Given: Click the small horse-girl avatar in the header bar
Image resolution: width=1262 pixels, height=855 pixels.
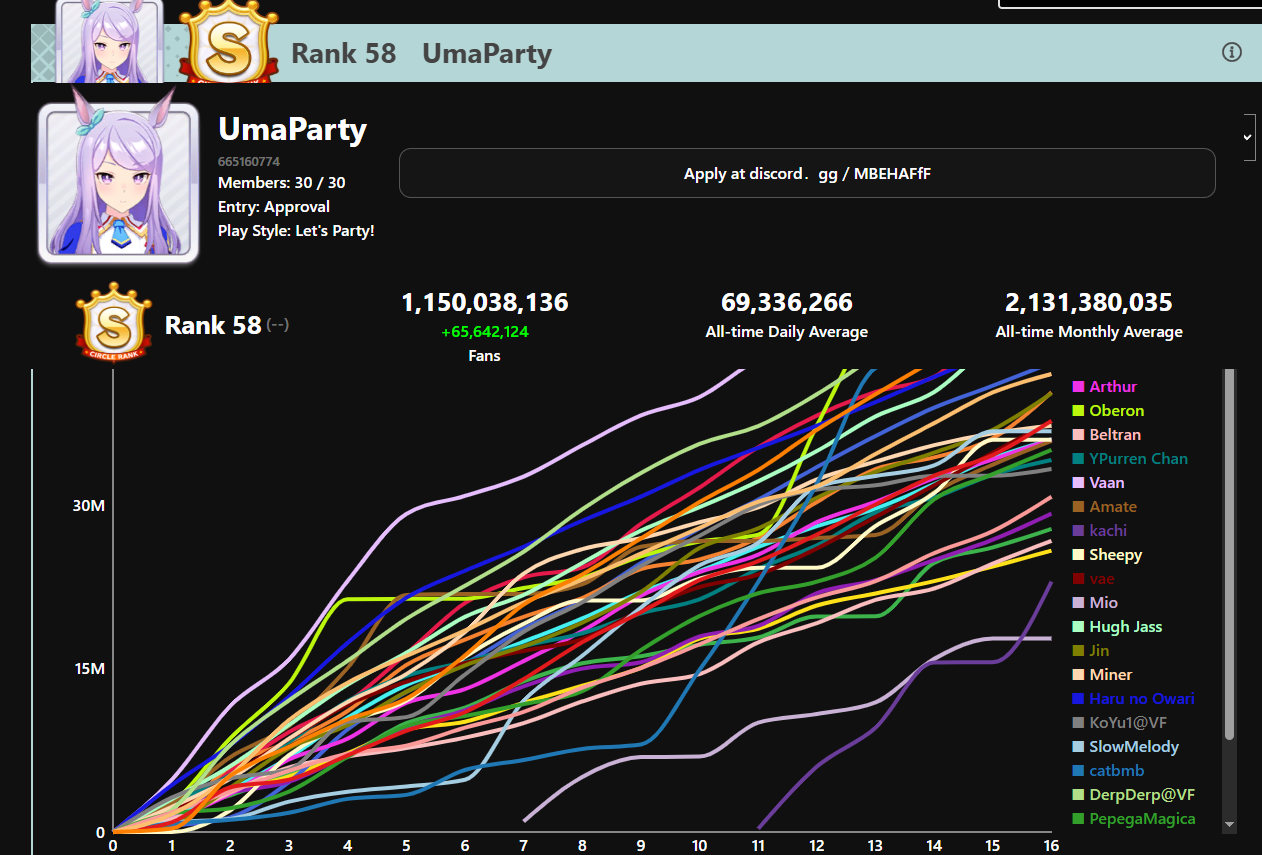Looking at the screenshot, I should pyautogui.click(x=108, y=41).
